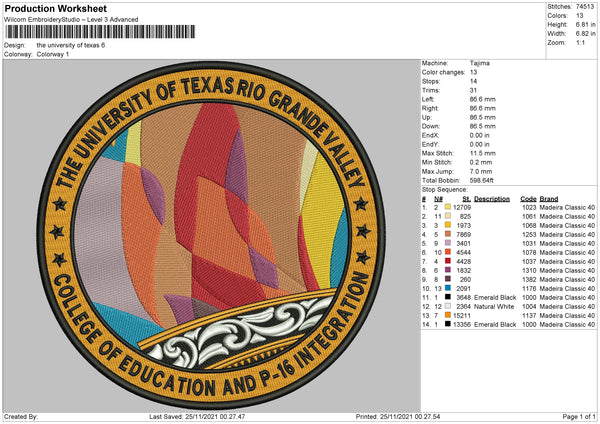Click the black swatch in the 3648 row
Image resolution: width=600 pixels, height=424 pixels.
pyautogui.click(x=448, y=297)
